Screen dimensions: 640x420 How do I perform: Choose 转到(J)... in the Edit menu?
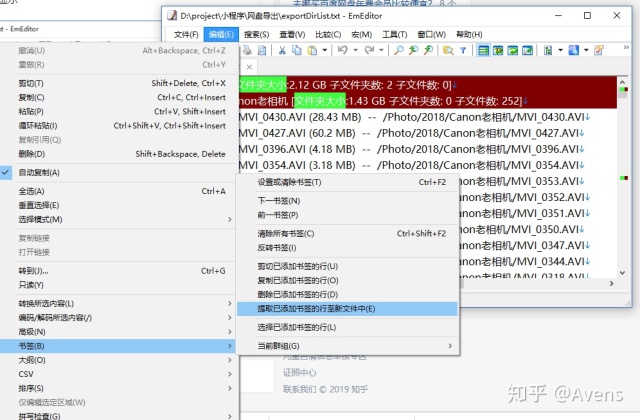point(117,271)
